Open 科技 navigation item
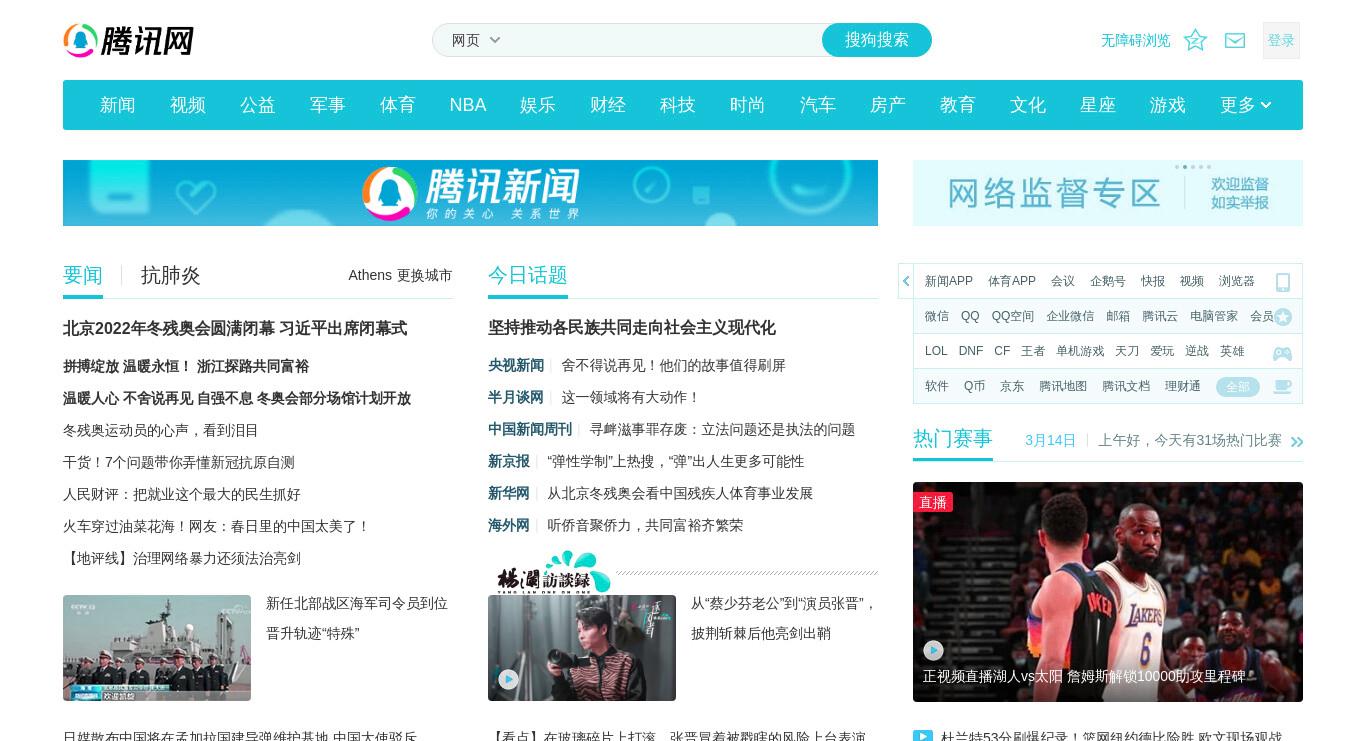The height and width of the screenshot is (741, 1366). [x=678, y=105]
